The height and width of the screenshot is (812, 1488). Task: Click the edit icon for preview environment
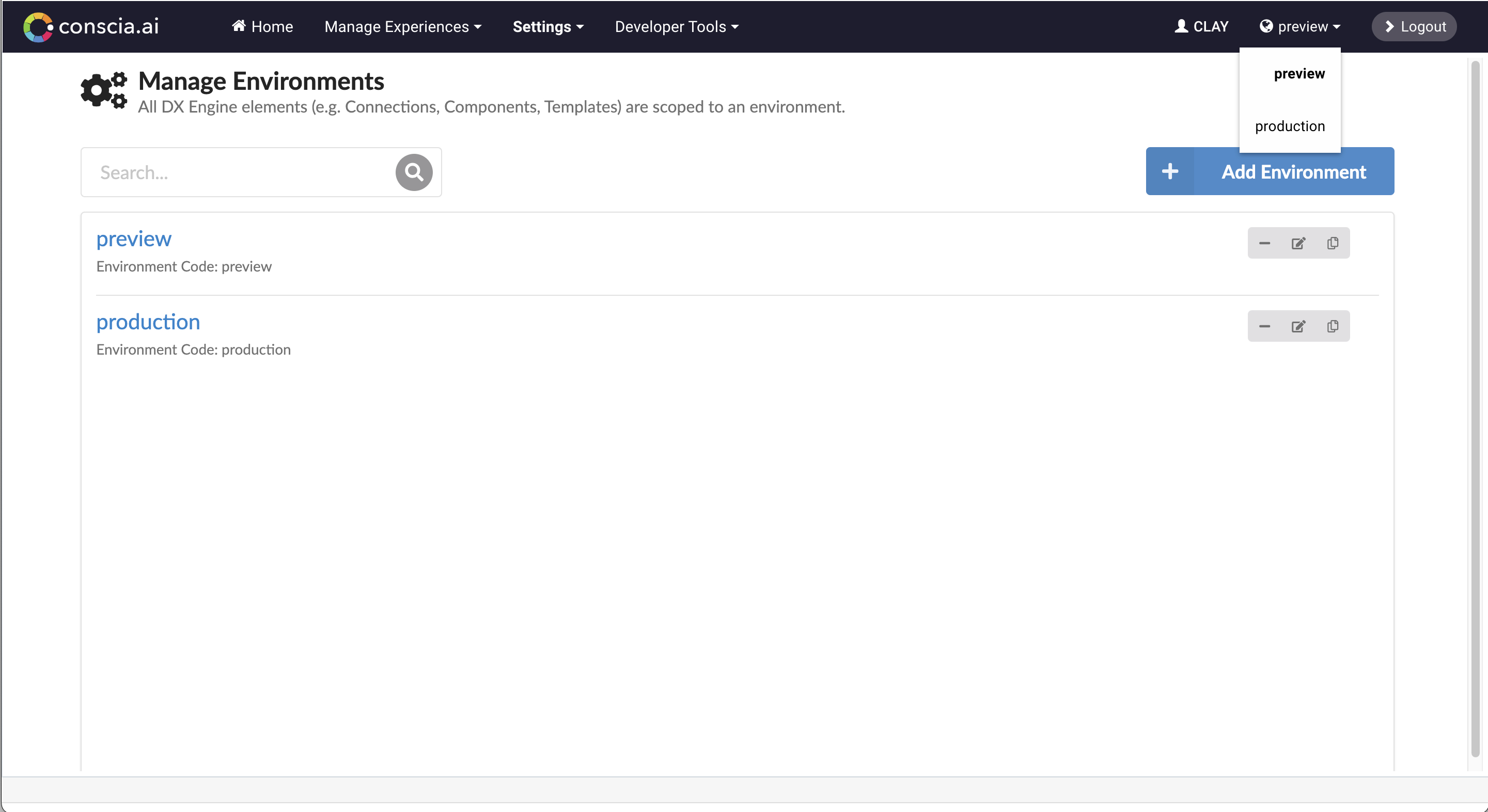pos(1298,243)
